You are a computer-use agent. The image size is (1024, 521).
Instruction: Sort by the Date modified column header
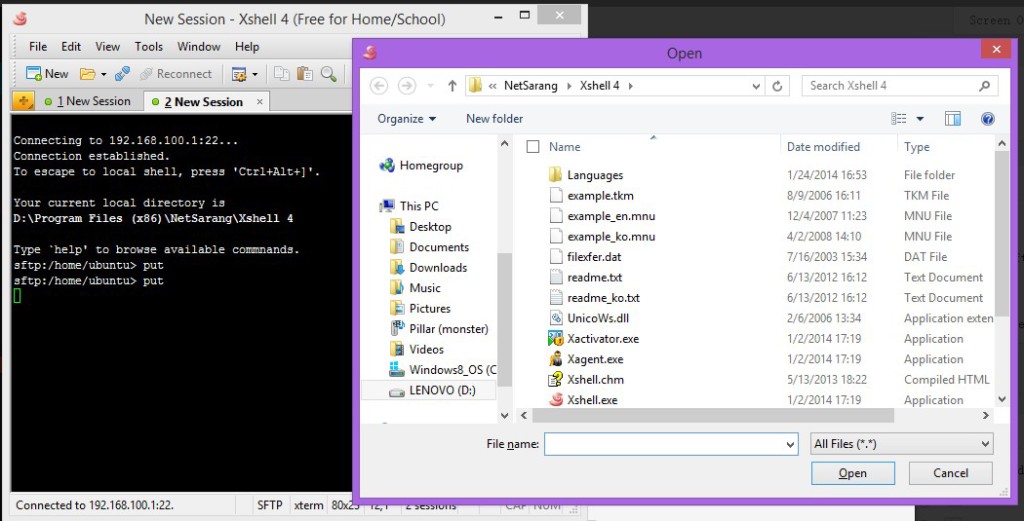pyautogui.click(x=823, y=147)
